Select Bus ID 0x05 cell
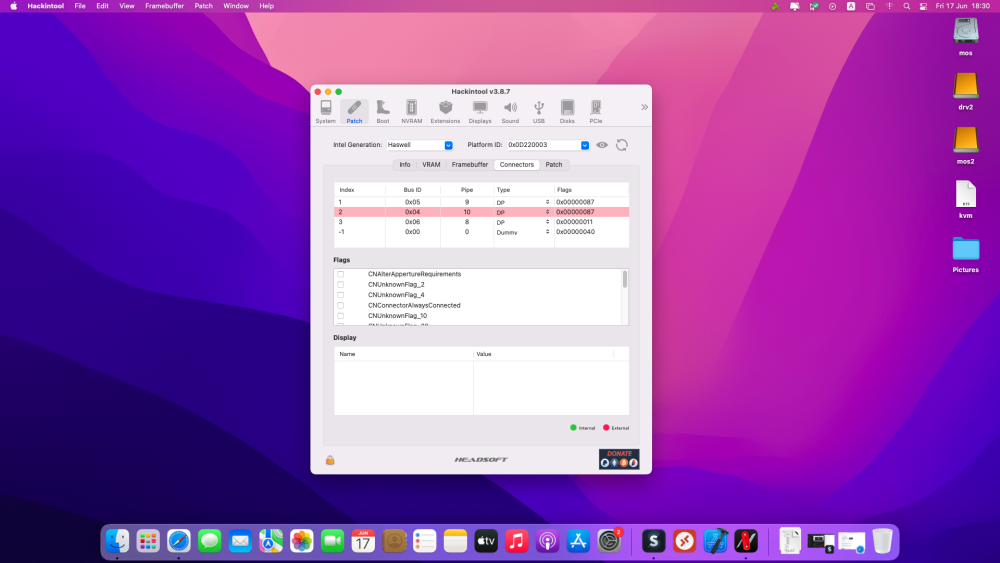The height and width of the screenshot is (563, 1000). [x=413, y=202]
